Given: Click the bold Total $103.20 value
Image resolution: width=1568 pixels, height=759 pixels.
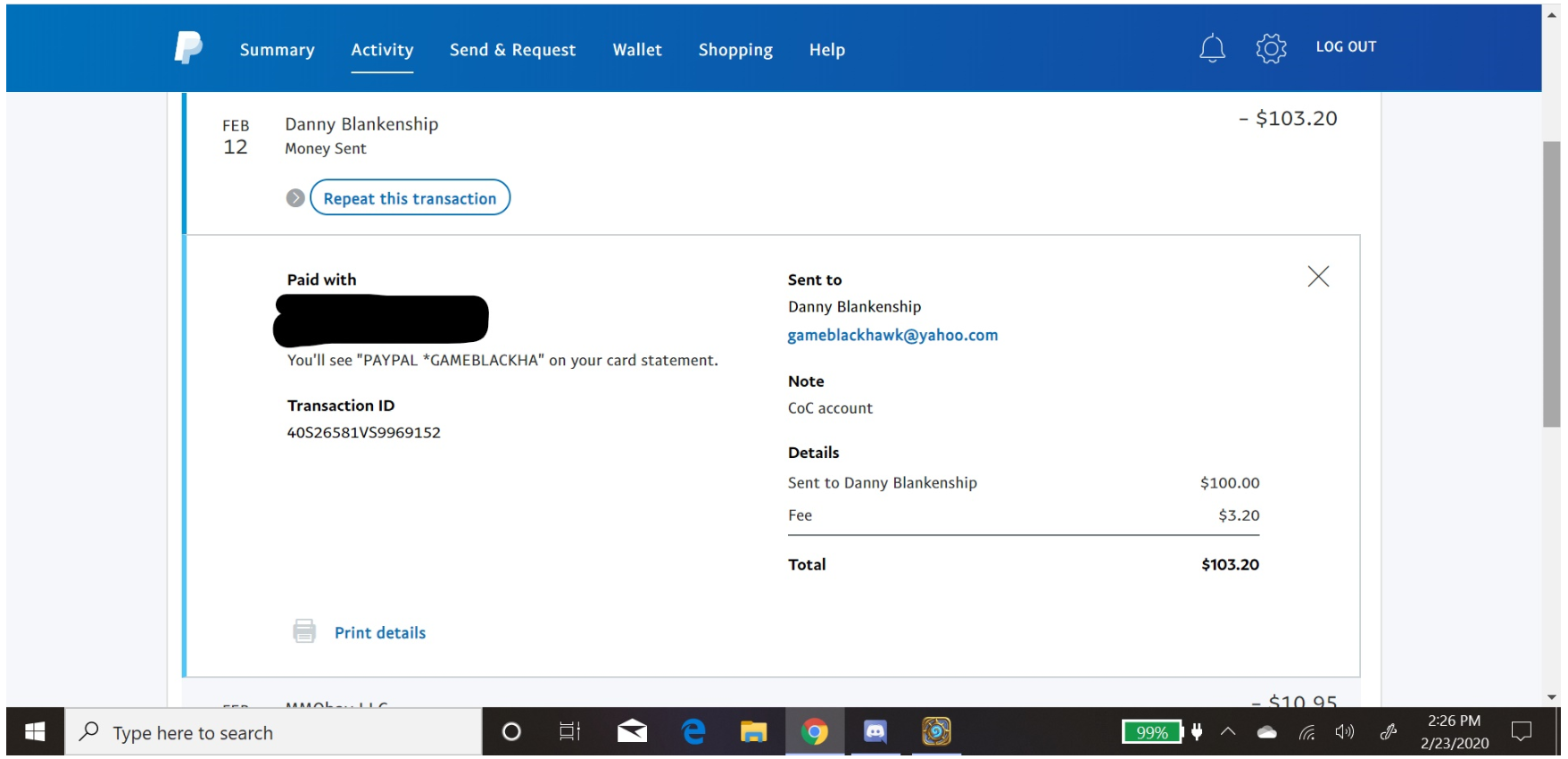Looking at the screenshot, I should pyautogui.click(x=1230, y=564).
